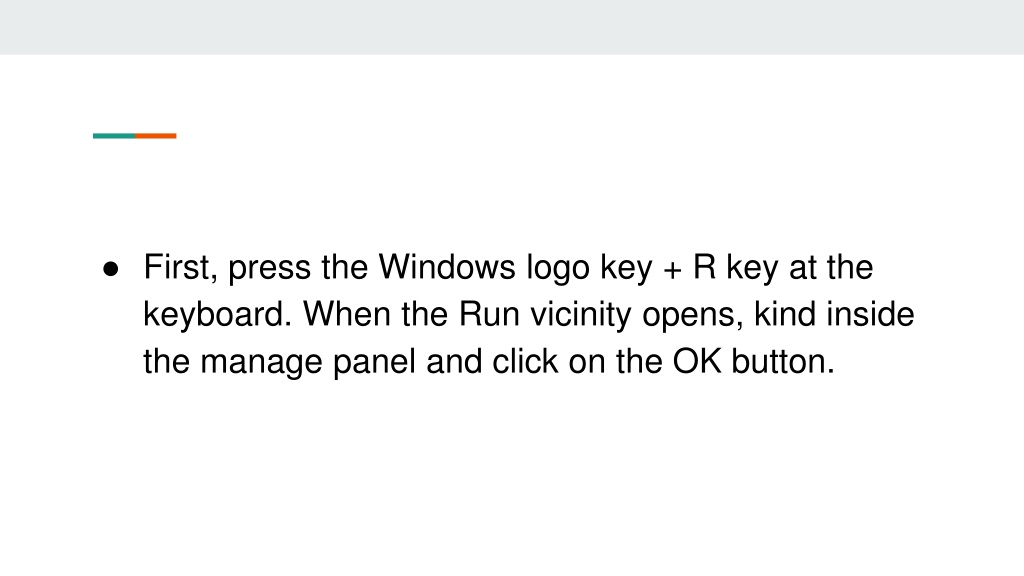Click the word "Run" in the second line
The height and width of the screenshot is (576, 1024).
(489, 314)
